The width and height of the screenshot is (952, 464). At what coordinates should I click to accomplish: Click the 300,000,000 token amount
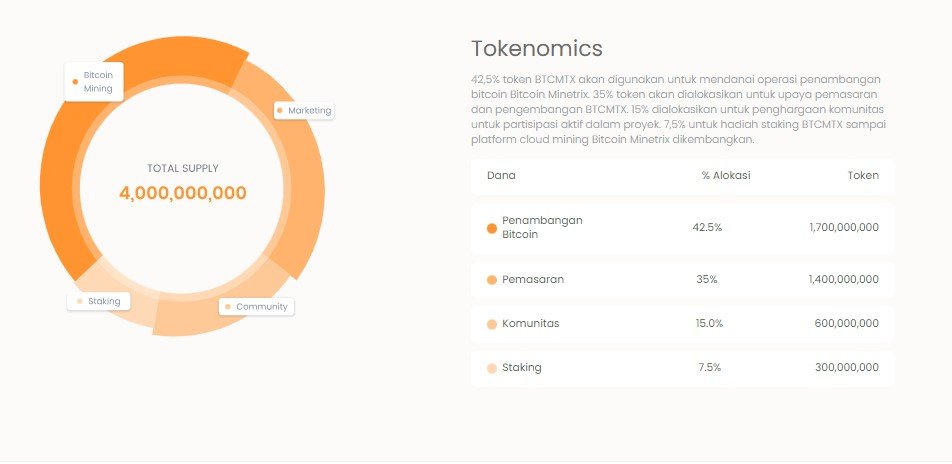[x=845, y=367]
